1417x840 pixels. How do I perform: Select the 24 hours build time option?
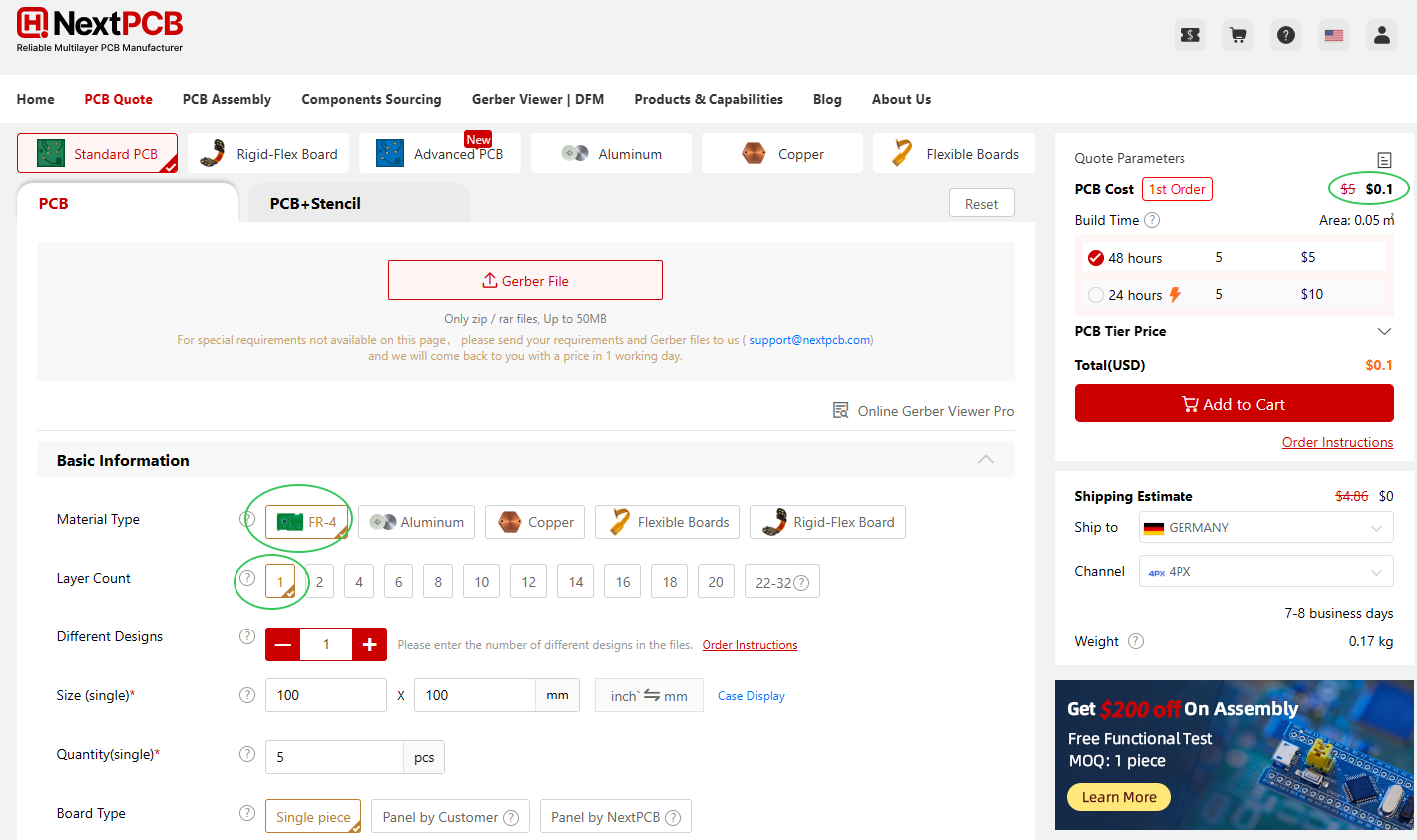[x=1096, y=295]
